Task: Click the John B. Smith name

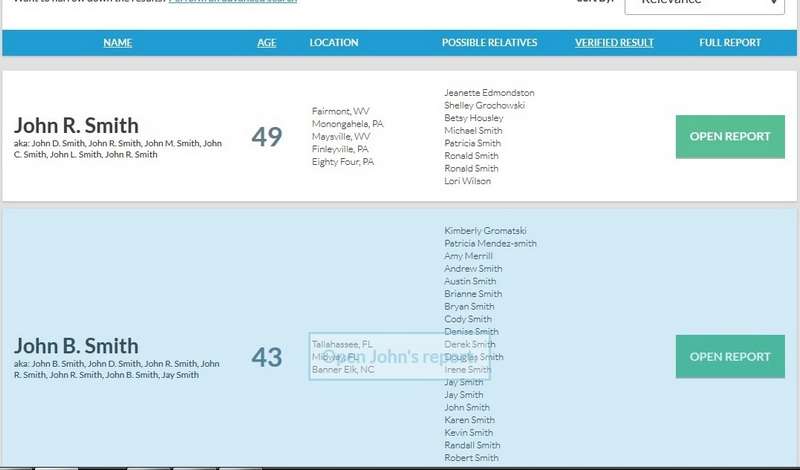Action: pos(76,346)
